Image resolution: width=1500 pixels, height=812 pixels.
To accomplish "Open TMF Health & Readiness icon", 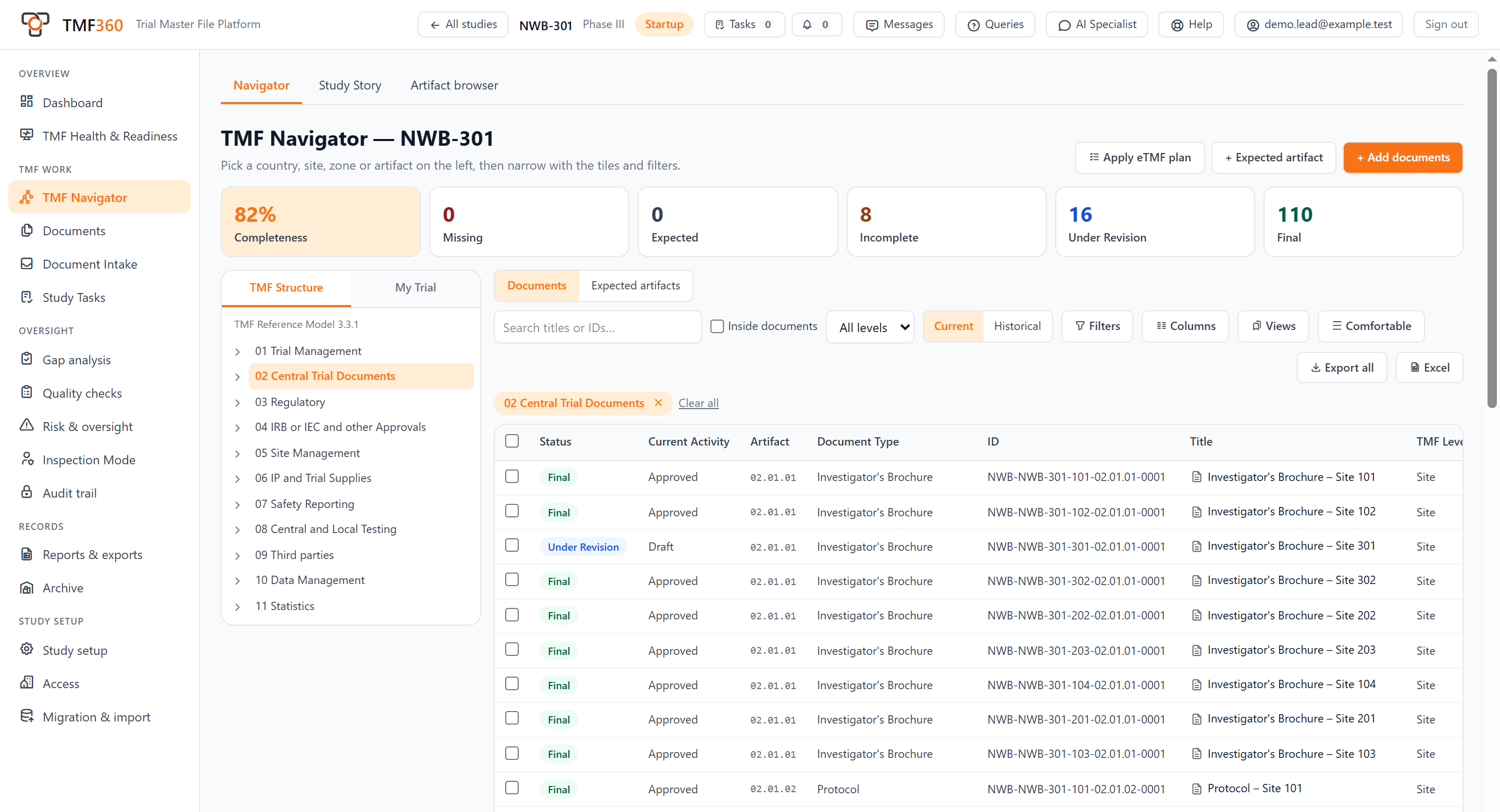I will click(26, 135).
